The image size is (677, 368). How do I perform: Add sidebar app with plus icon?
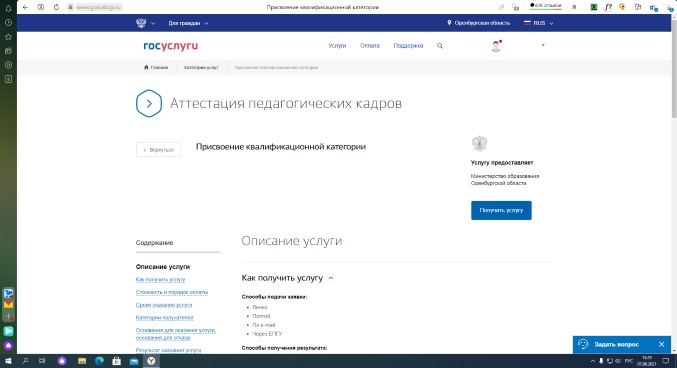point(8,317)
